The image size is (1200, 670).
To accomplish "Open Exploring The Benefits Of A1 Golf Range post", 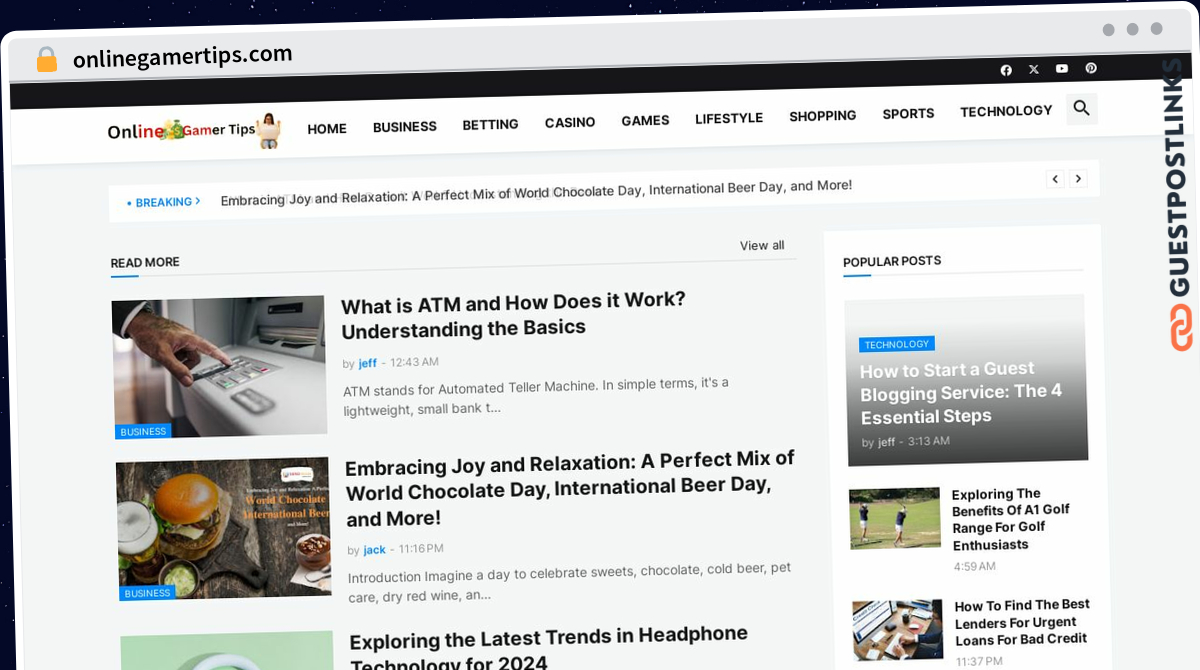I will coord(1011,519).
